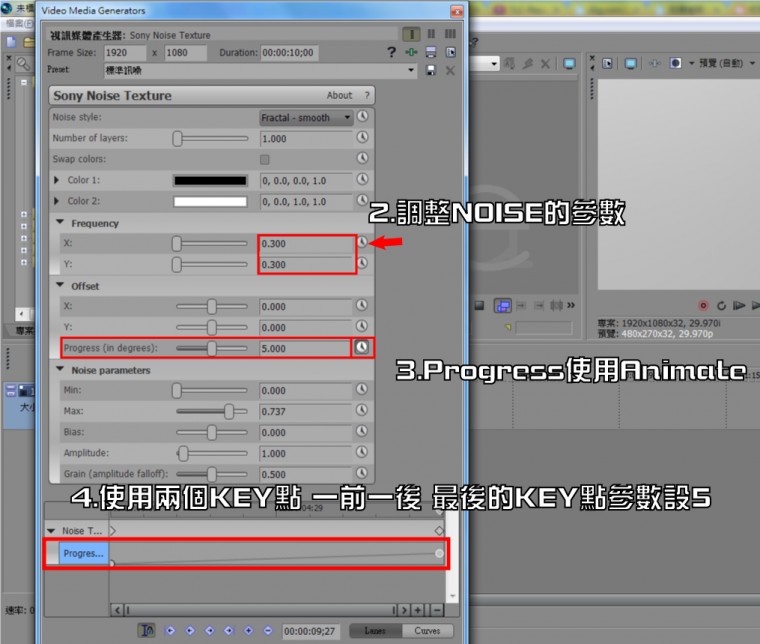
Task: Expand the Color 2 section
Action: tap(56, 201)
